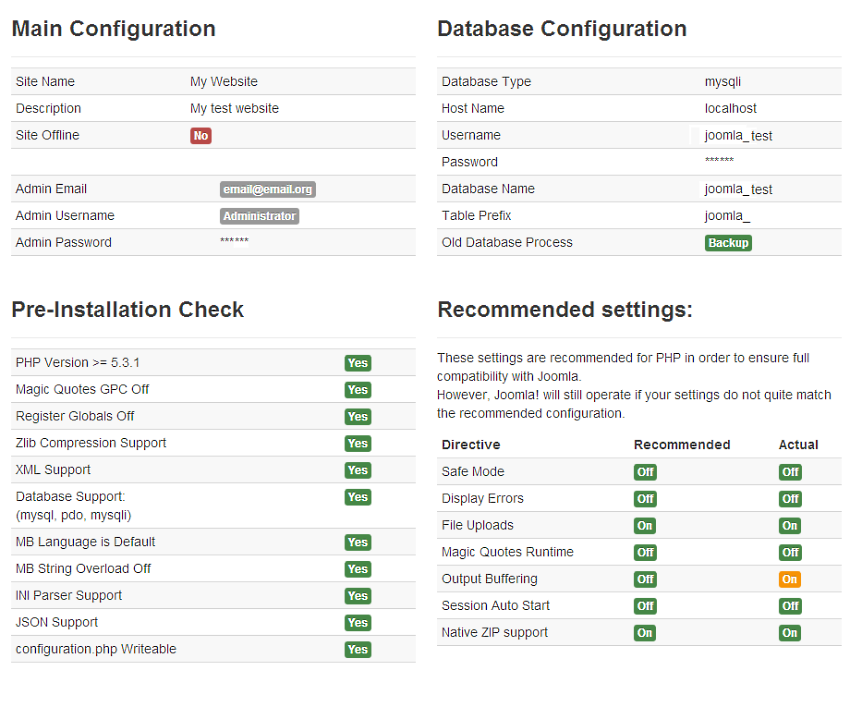Screen dimensions: 850x707
Task: Click the localhost host name value
Action: tap(730, 109)
